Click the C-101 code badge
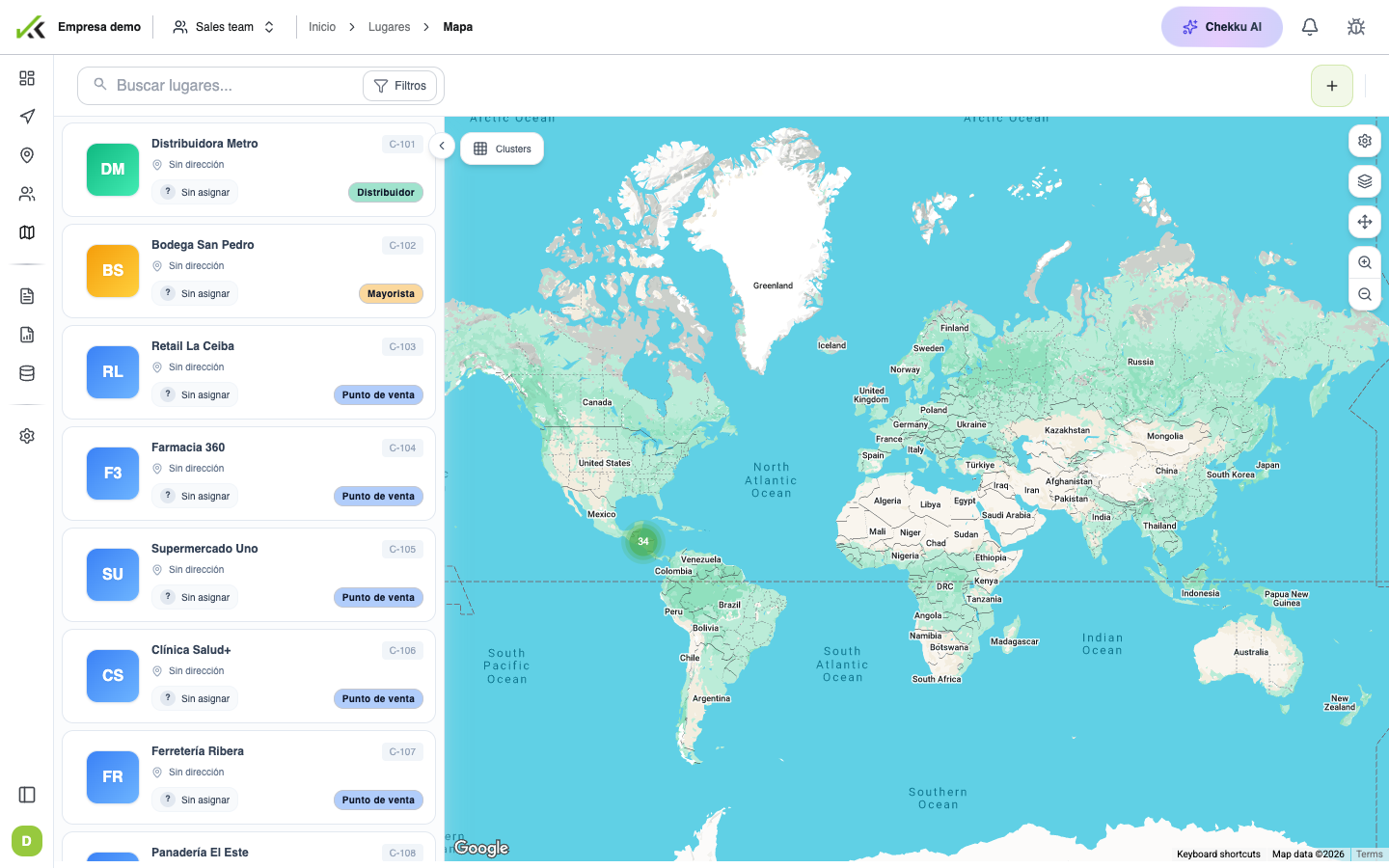Screen dimensions: 1389x868 [x=402, y=145]
